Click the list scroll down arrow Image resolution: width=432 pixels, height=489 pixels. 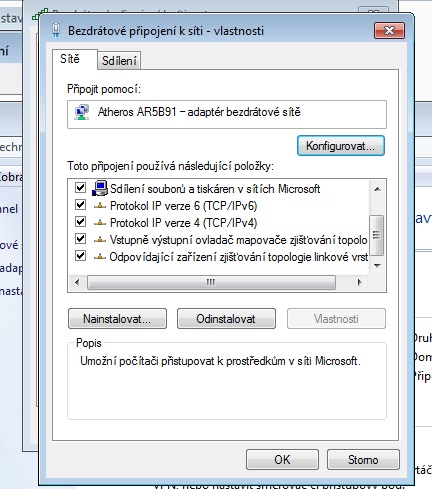377,266
